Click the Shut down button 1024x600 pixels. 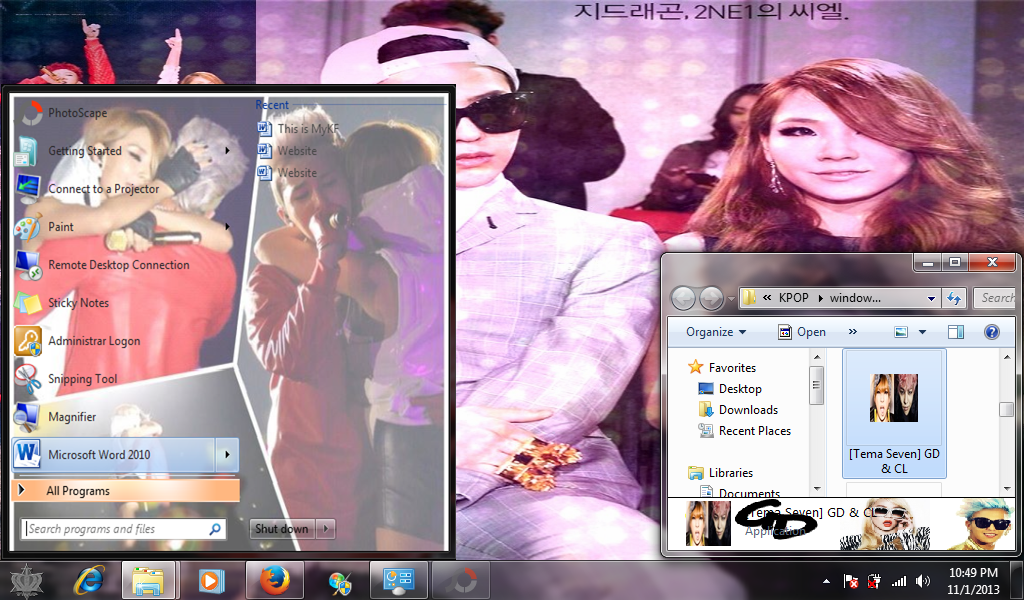coord(281,529)
